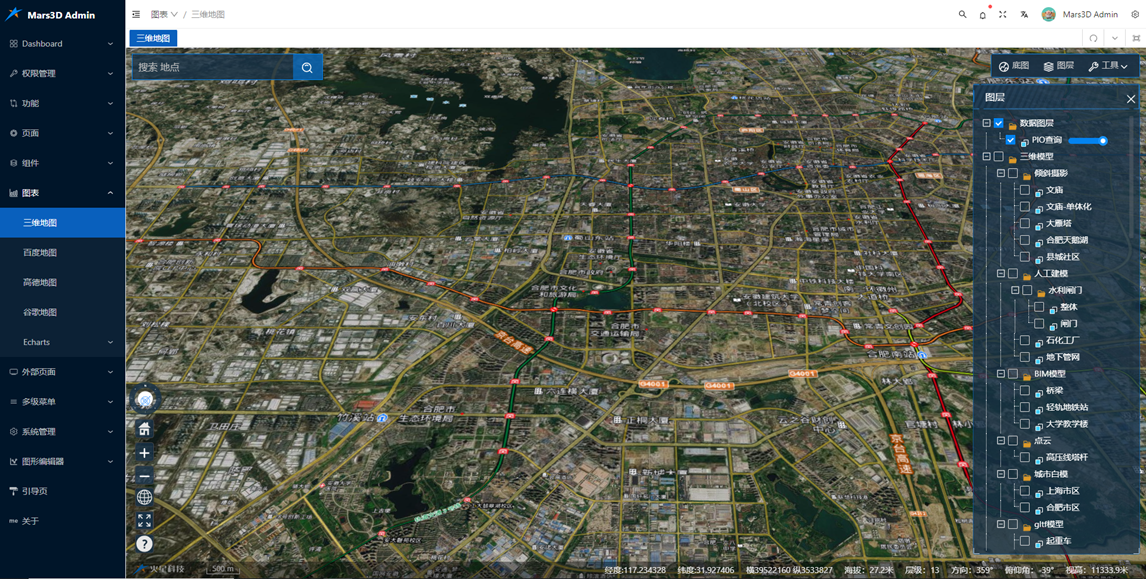Check the 大雁塔 layer checkbox
Viewport: 1146px width, 579px height.
[x=1025, y=223]
